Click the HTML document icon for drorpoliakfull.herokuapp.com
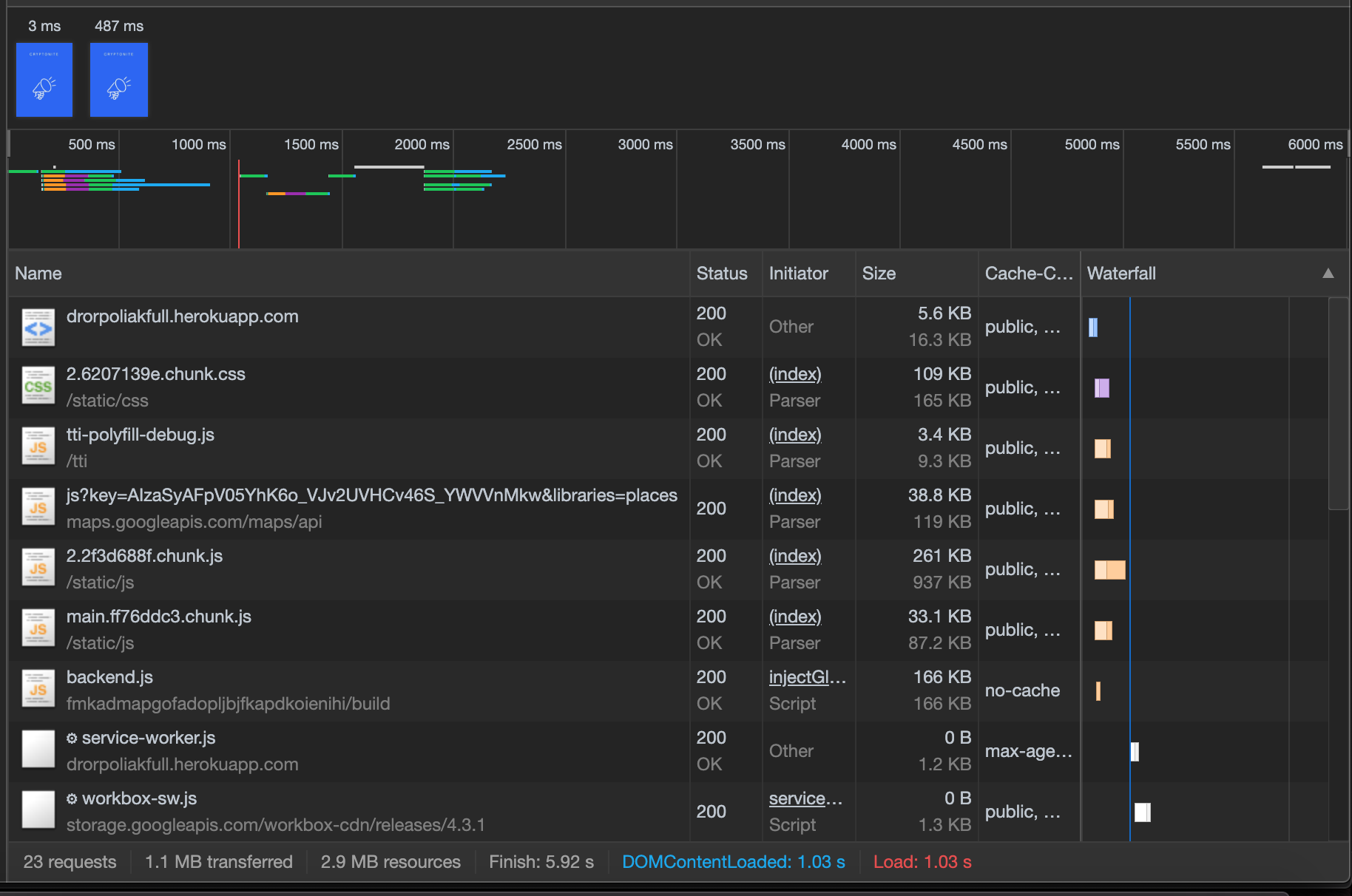 [x=38, y=327]
